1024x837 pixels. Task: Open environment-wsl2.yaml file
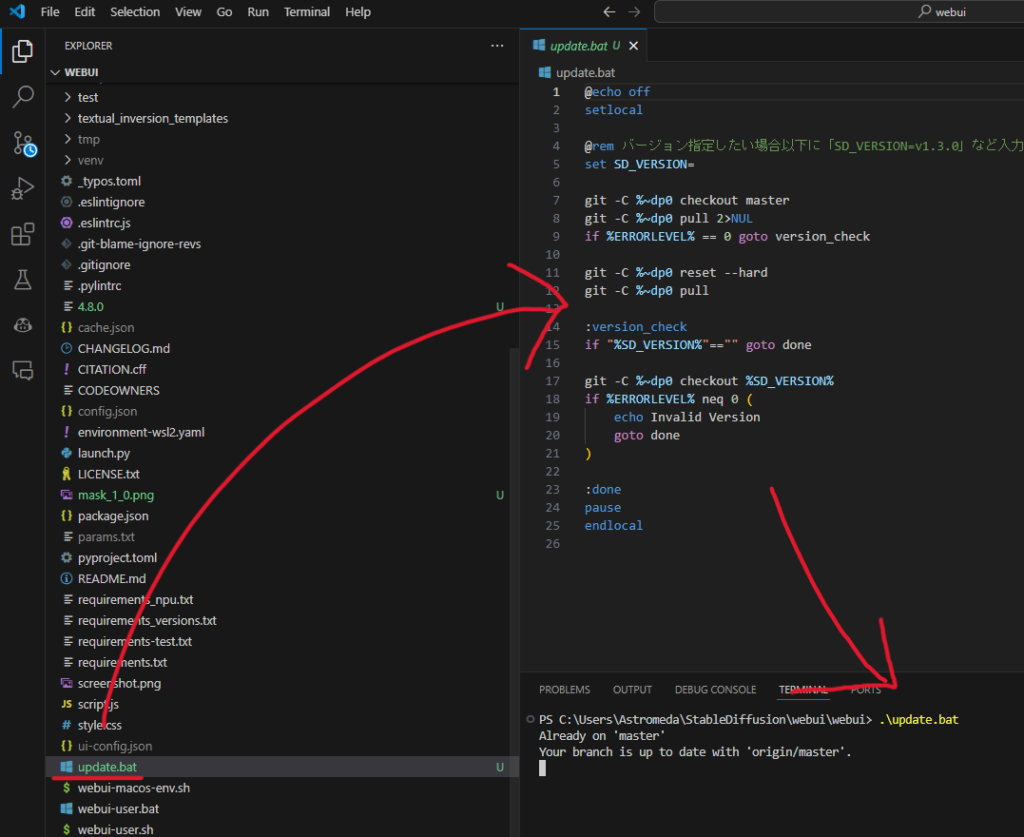[x=282, y=432]
